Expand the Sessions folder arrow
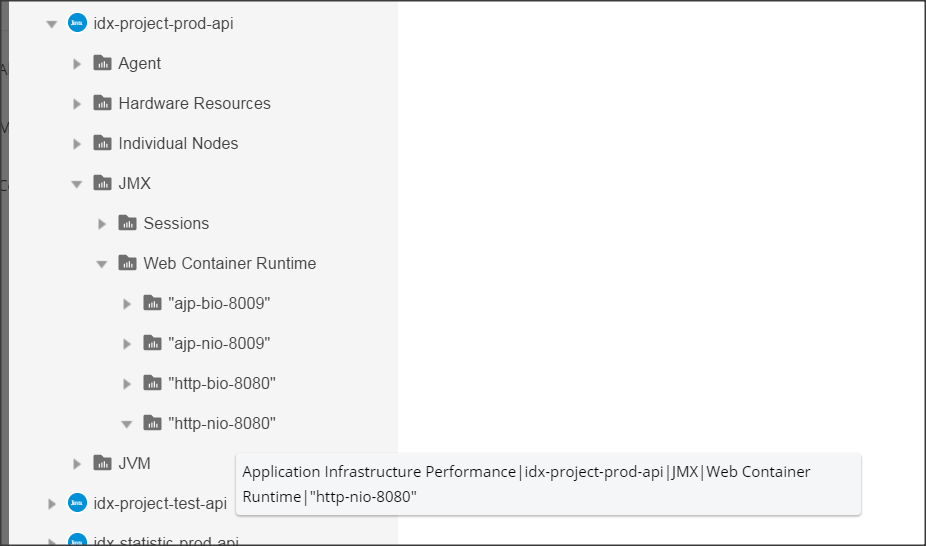The height and width of the screenshot is (546, 926). [x=102, y=224]
